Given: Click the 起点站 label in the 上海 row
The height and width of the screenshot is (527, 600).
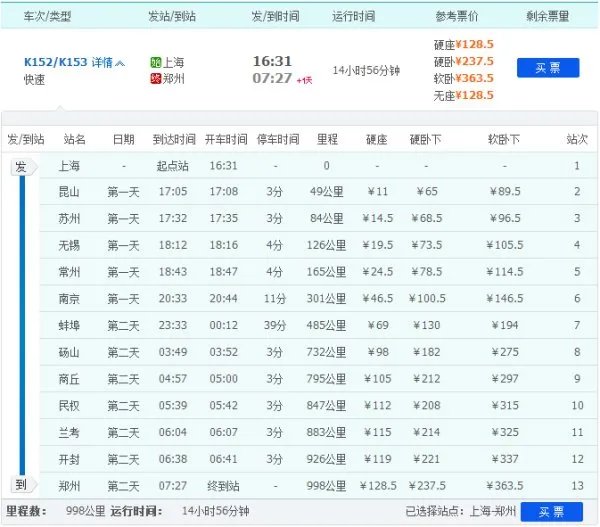Looking at the screenshot, I should click(173, 166).
